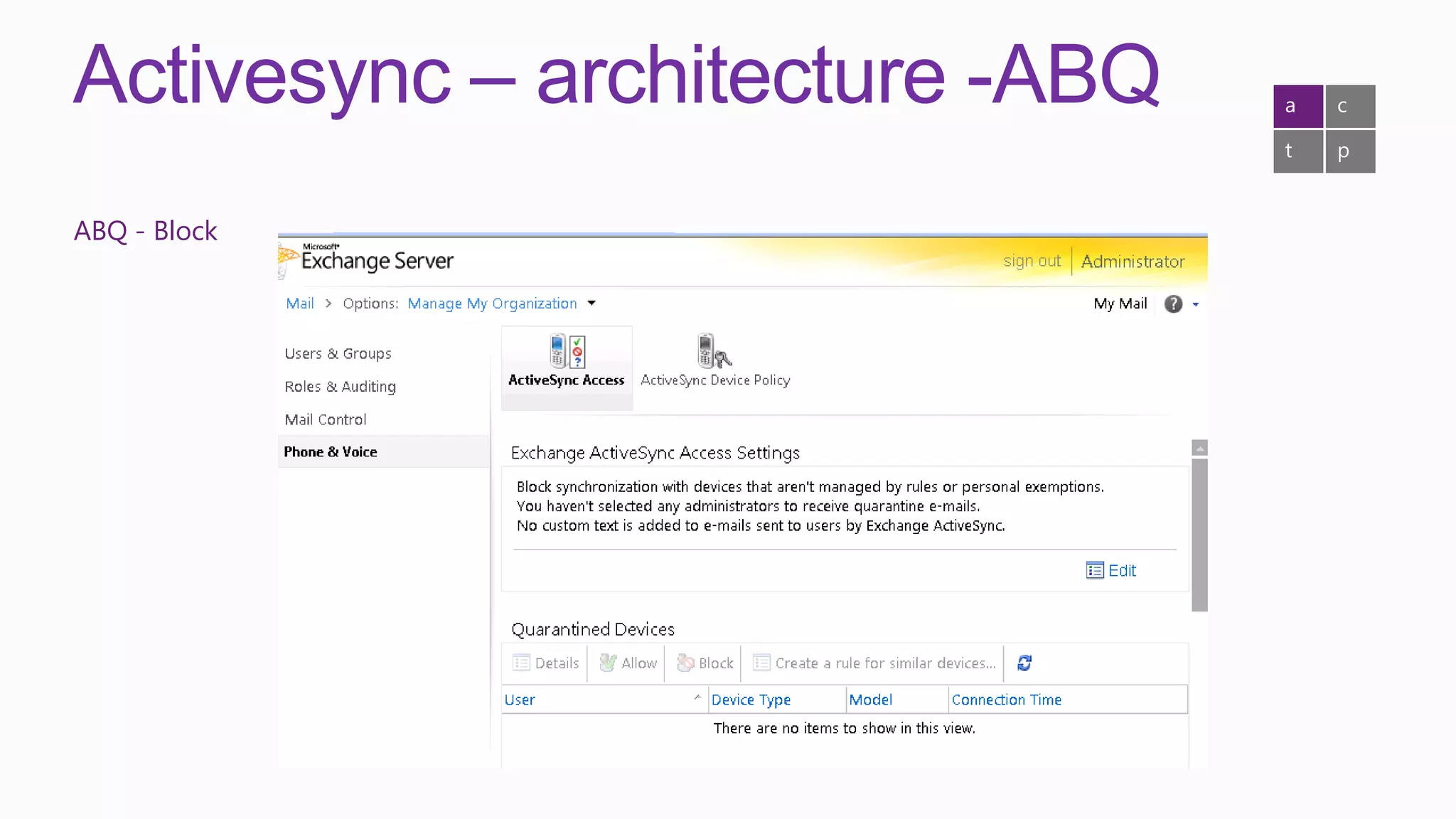
Task: Click the Exchange Server logo
Action: click(x=366, y=259)
